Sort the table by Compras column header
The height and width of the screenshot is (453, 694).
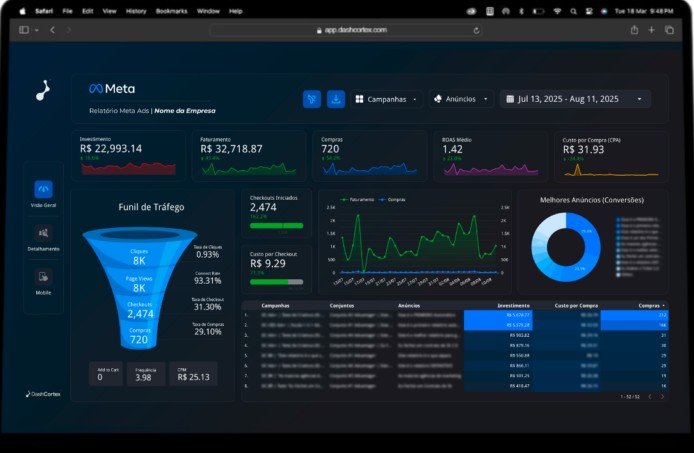tap(649, 305)
